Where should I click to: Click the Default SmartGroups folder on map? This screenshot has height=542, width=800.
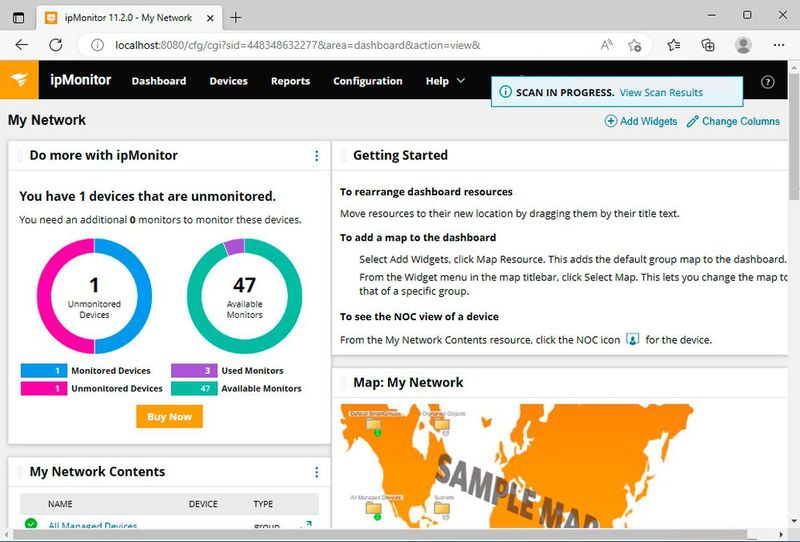pos(373,425)
